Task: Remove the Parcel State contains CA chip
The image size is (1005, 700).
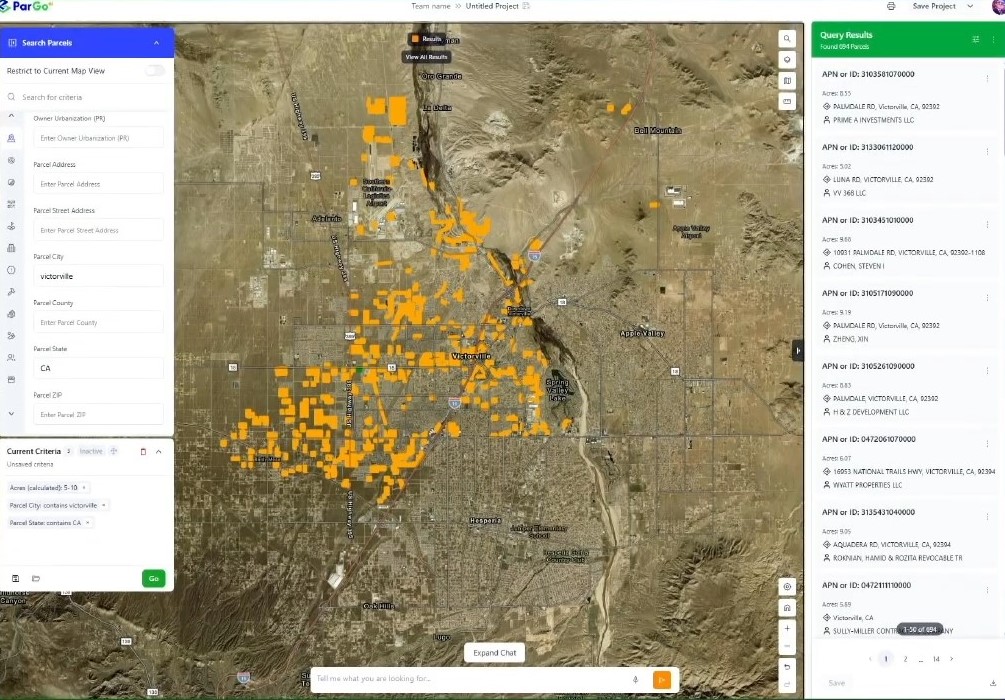Action: (x=87, y=523)
